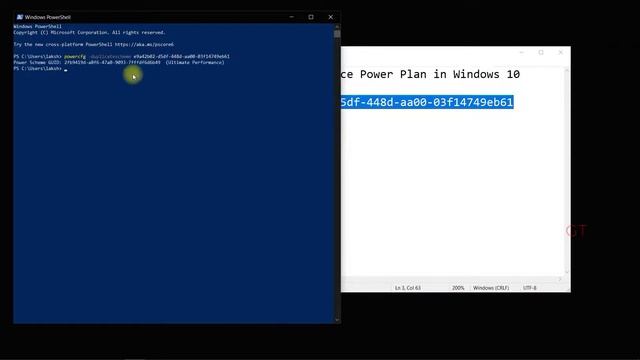Minimize the Windows PowerShell window
The width and height of the screenshot is (640, 360).
(x=291, y=17)
